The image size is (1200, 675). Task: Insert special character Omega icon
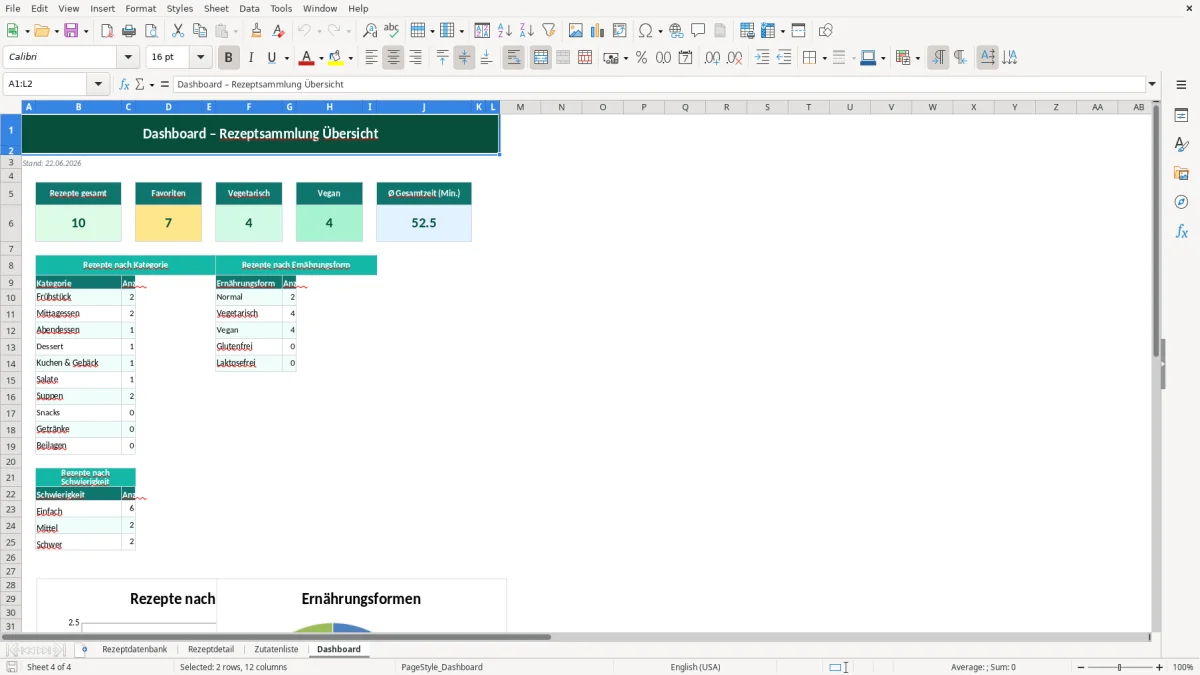point(645,31)
